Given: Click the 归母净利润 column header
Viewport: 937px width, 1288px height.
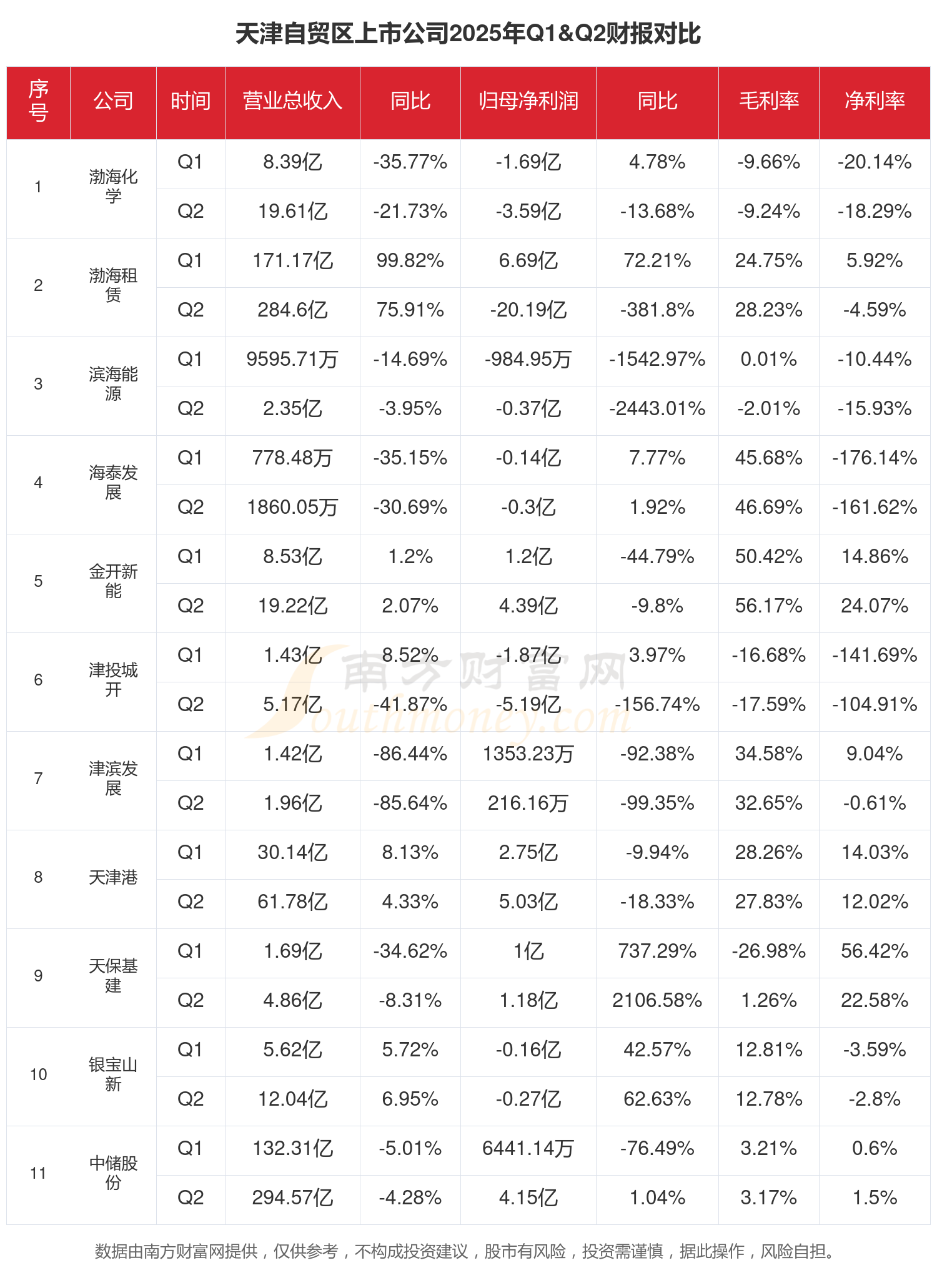Looking at the screenshot, I should [x=528, y=101].
